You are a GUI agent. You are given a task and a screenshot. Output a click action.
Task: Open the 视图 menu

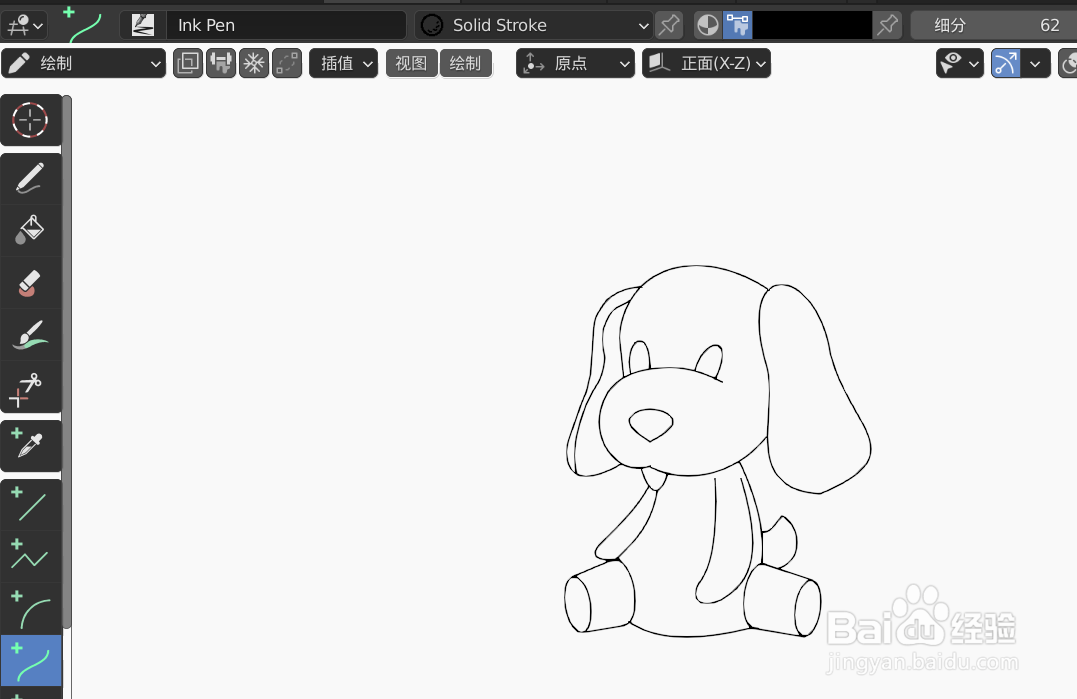pos(411,63)
